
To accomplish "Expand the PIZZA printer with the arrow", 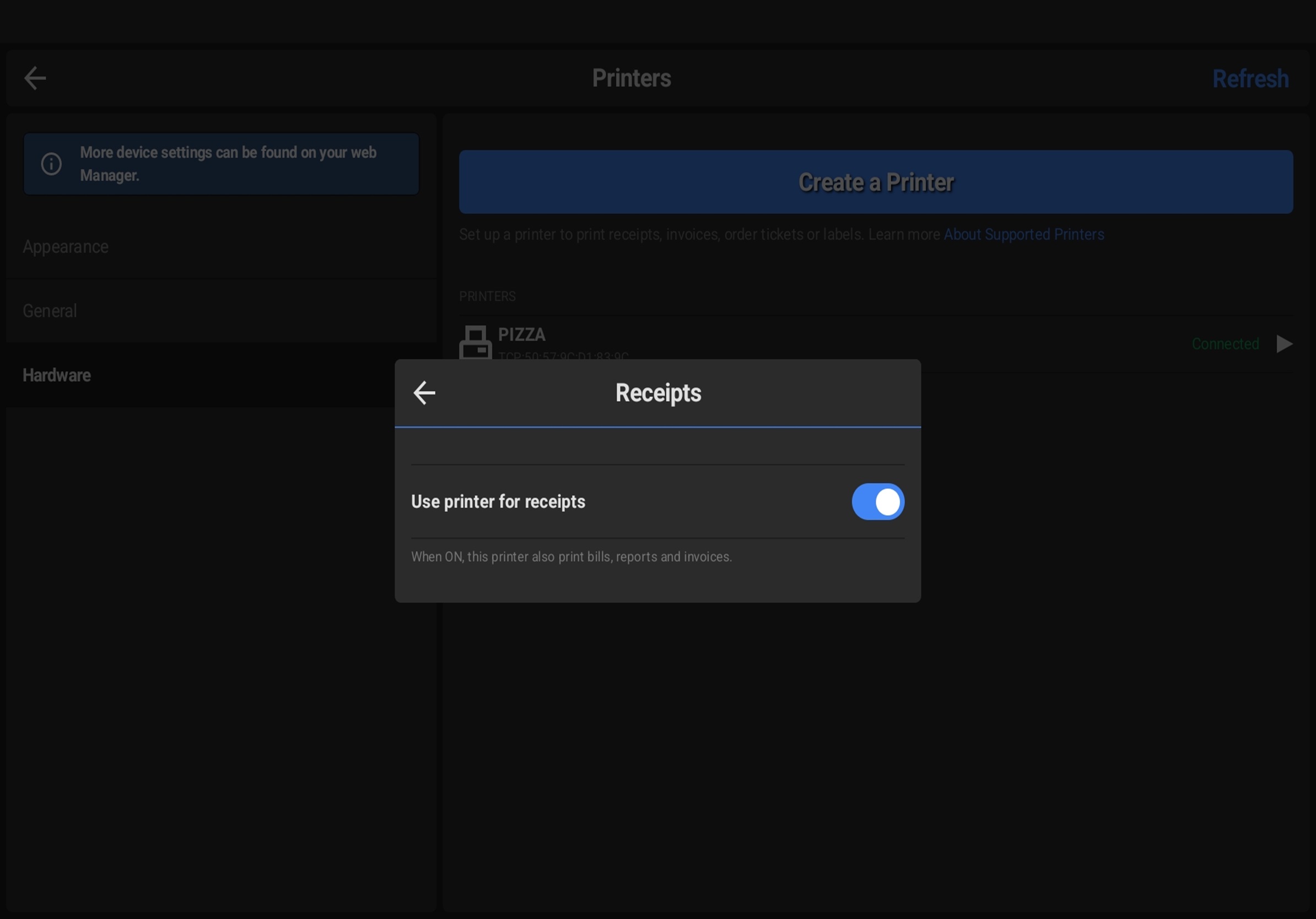I will [1284, 344].
